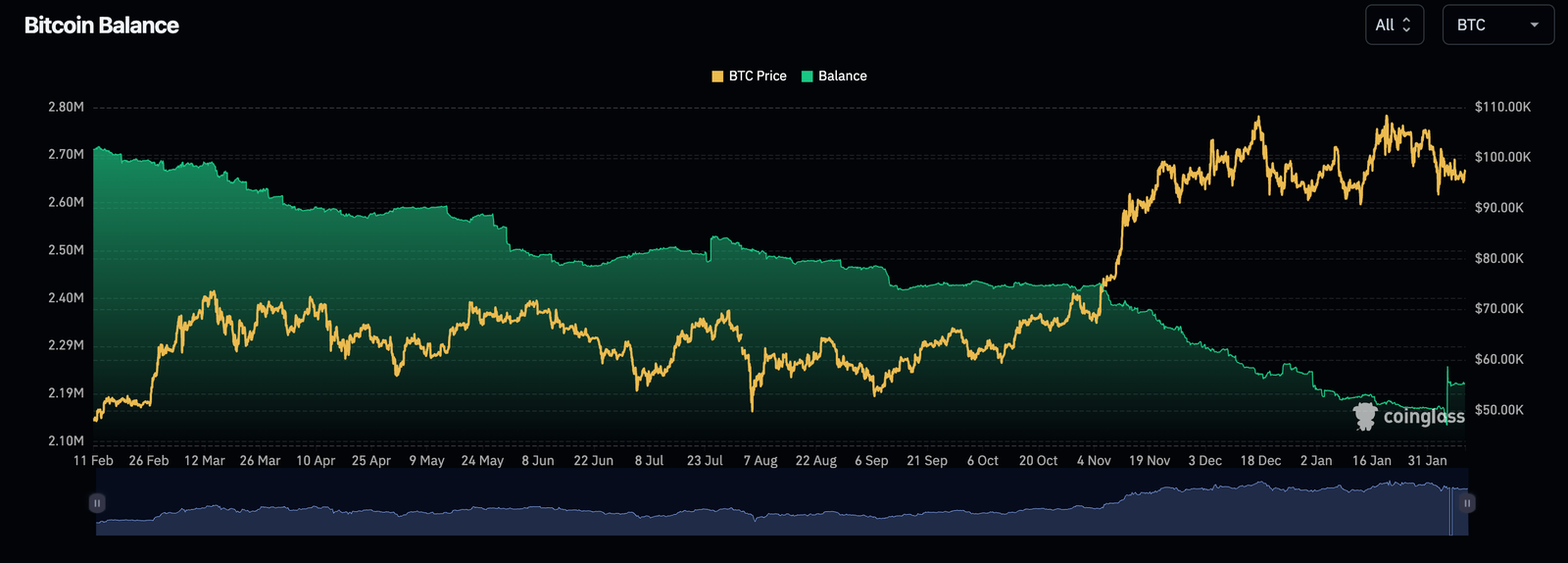Grab the right range slider handle

pyautogui.click(x=1467, y=503)
